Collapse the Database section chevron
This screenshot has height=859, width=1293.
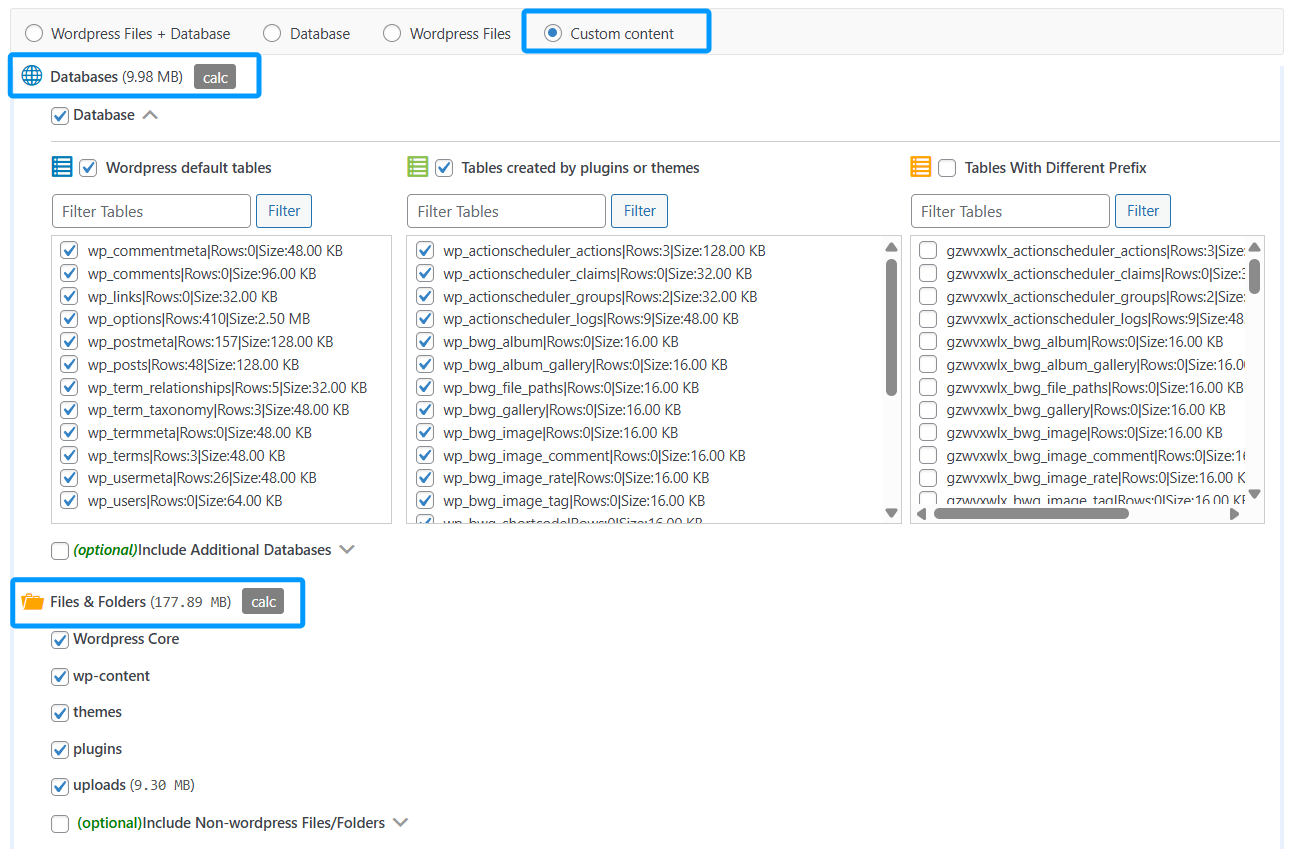(150, 115)
